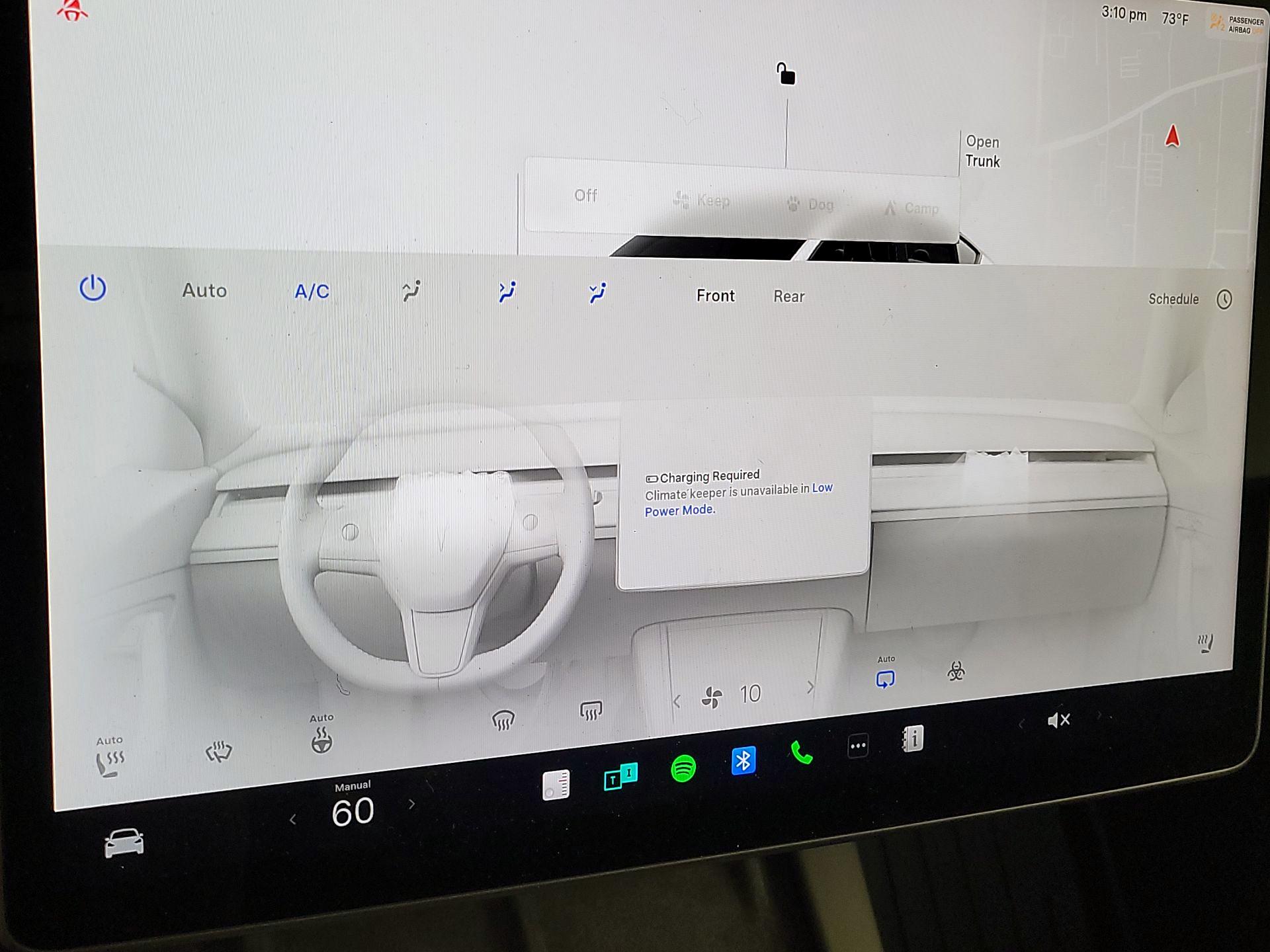The image size is (1270, 952).
Task: Select the Keep climate mode
Action: tap(701, 200)
